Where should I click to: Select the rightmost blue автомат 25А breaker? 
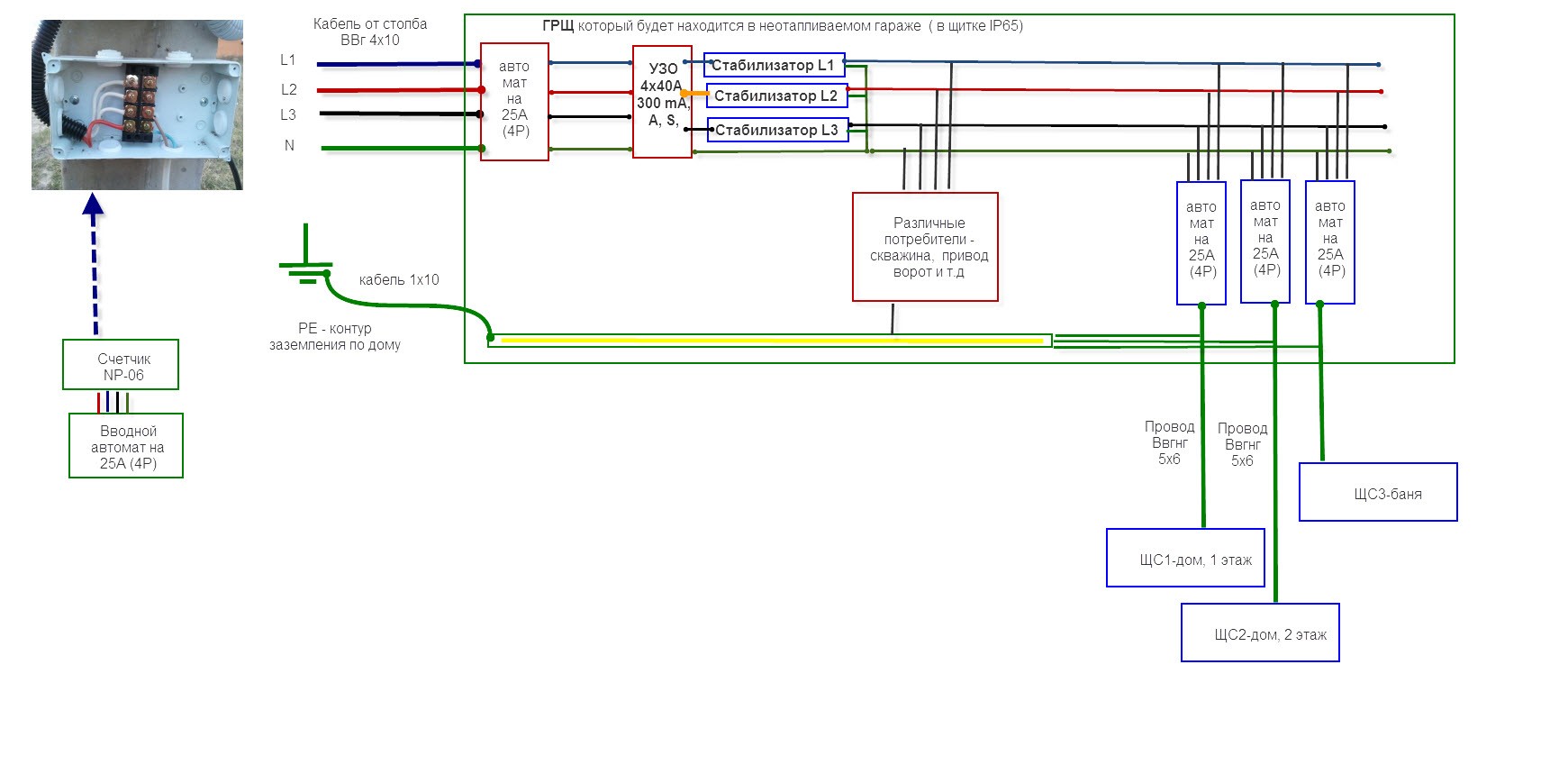1330,243
